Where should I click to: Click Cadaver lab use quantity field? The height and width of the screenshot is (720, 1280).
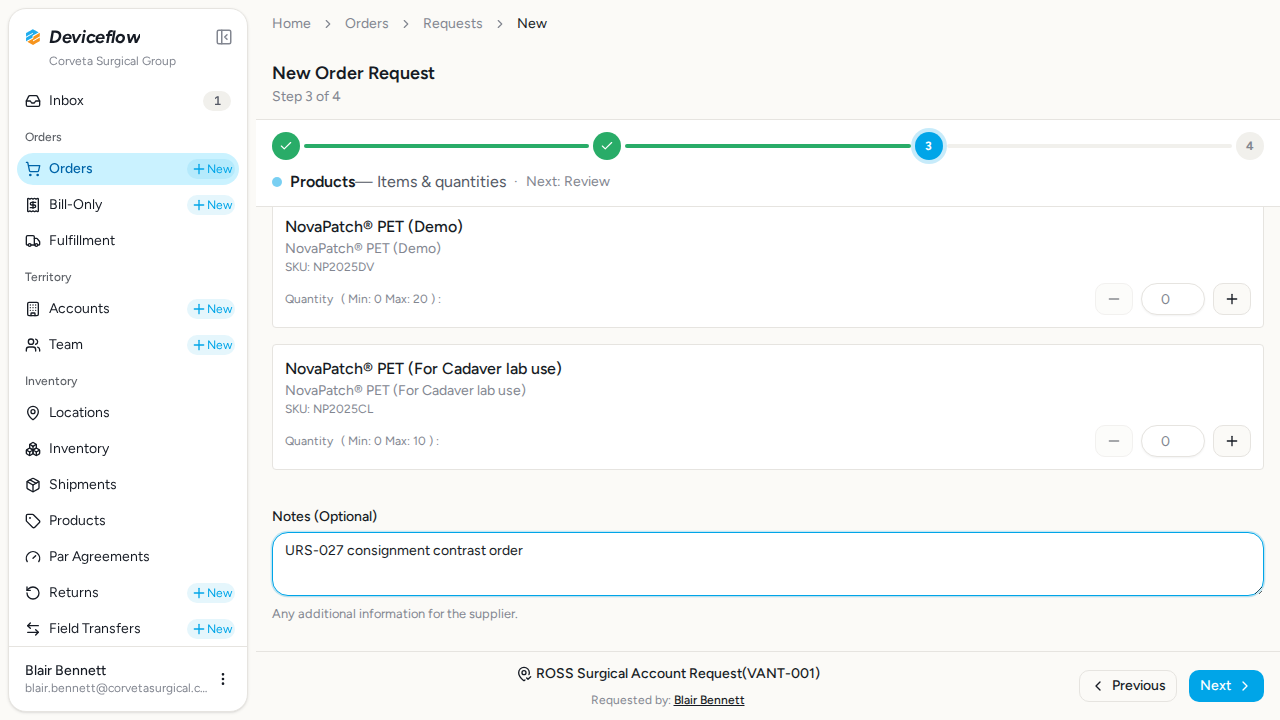[1173, 441]
